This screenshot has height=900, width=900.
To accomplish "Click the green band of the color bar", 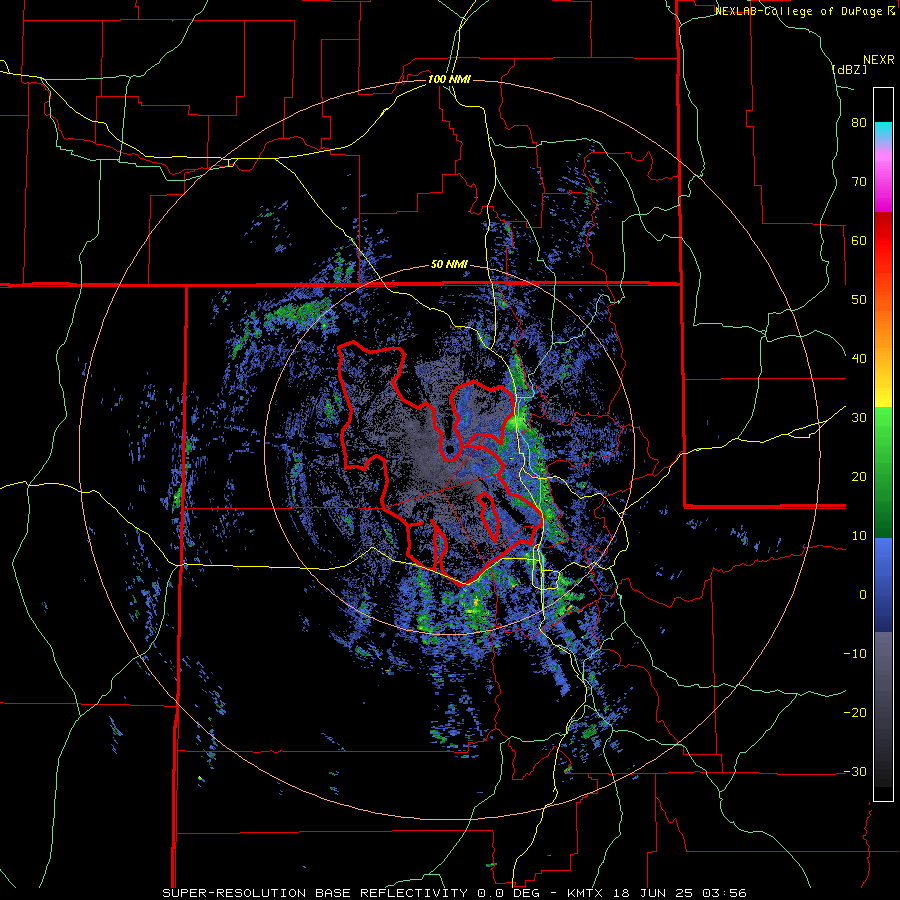I will tap(883, 472).
